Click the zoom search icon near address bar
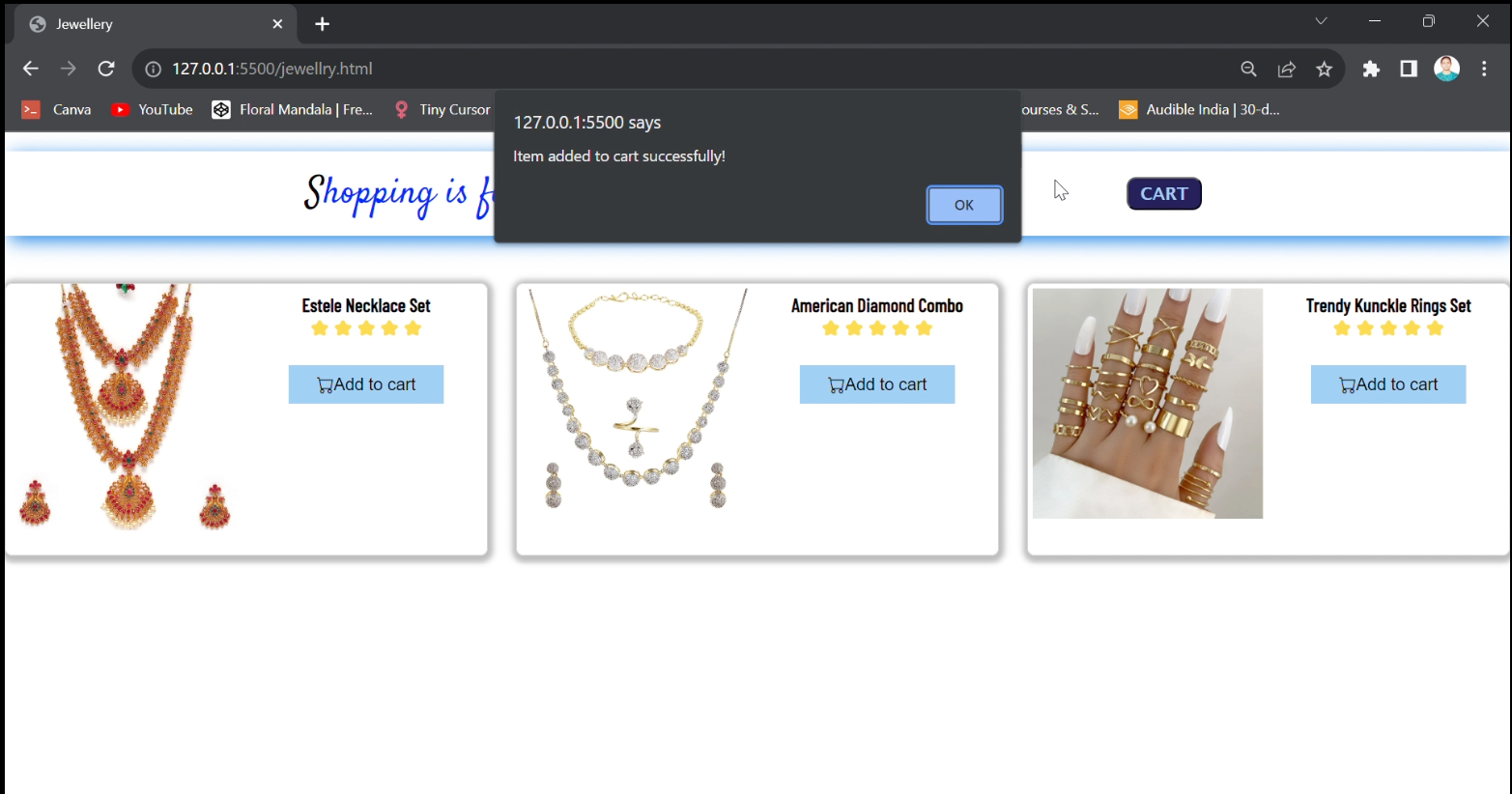 (x=1248, y=69)
